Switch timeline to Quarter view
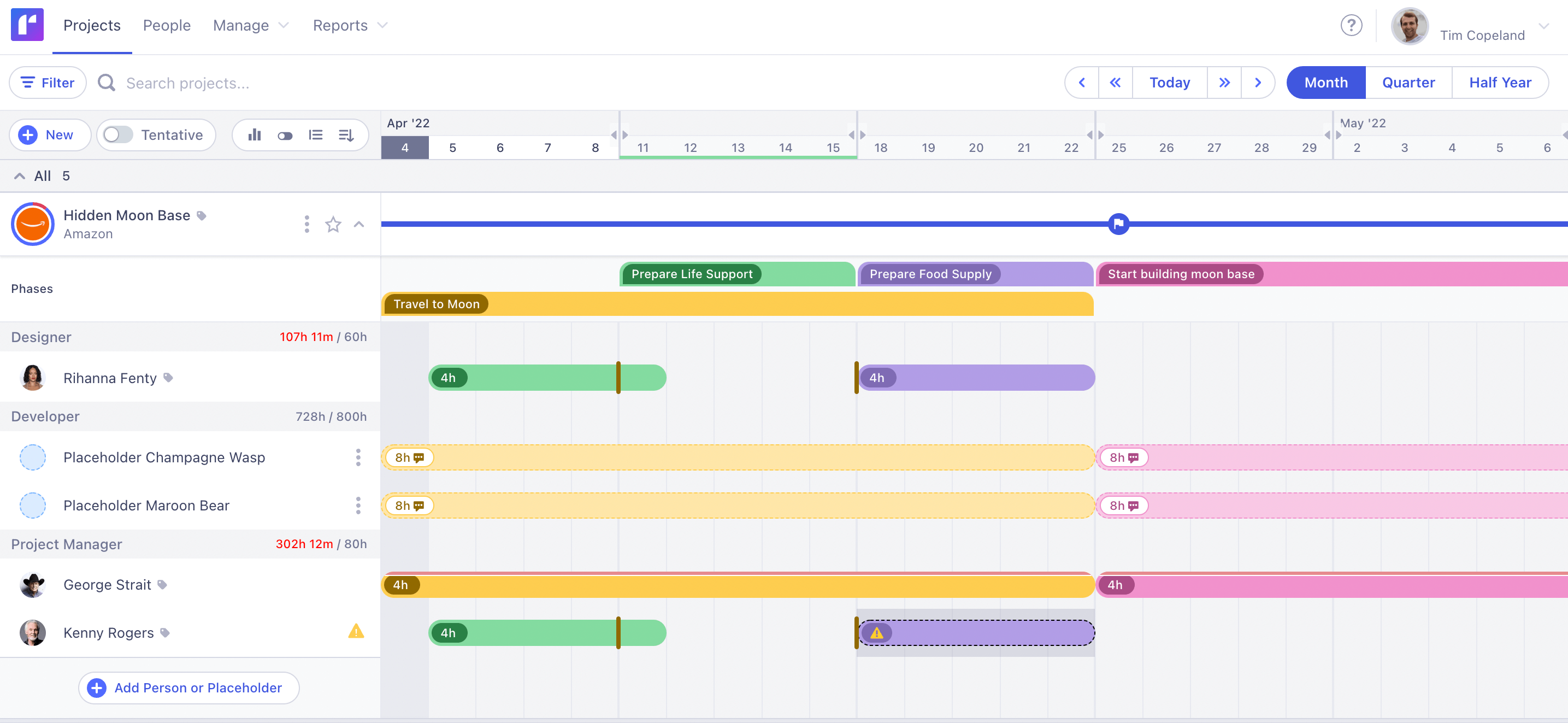1568x723 pixels. pos(1408,82)
